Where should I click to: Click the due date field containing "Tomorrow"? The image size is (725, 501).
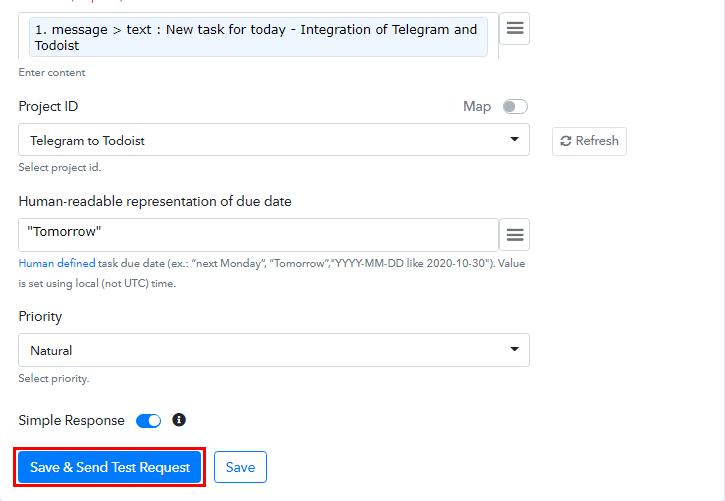[258, 235]
